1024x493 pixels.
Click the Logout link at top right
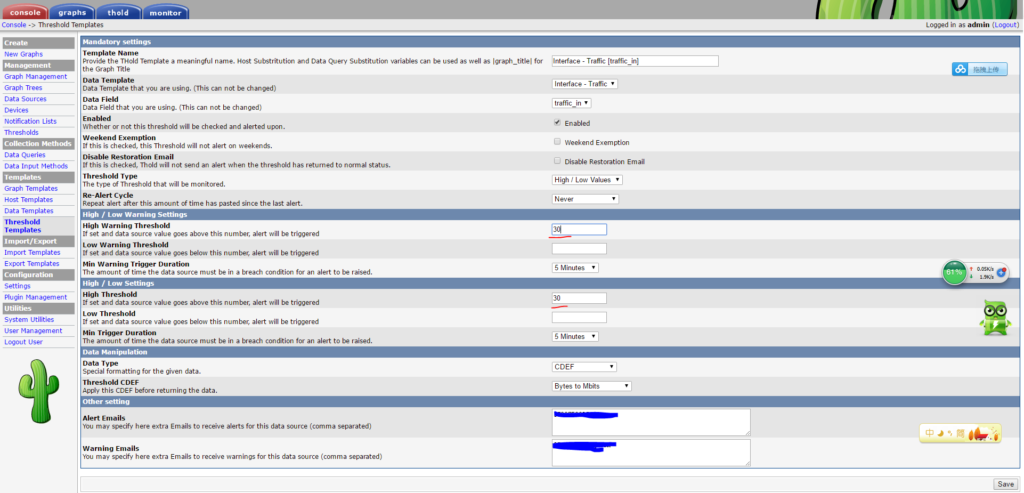(1005, 24)
